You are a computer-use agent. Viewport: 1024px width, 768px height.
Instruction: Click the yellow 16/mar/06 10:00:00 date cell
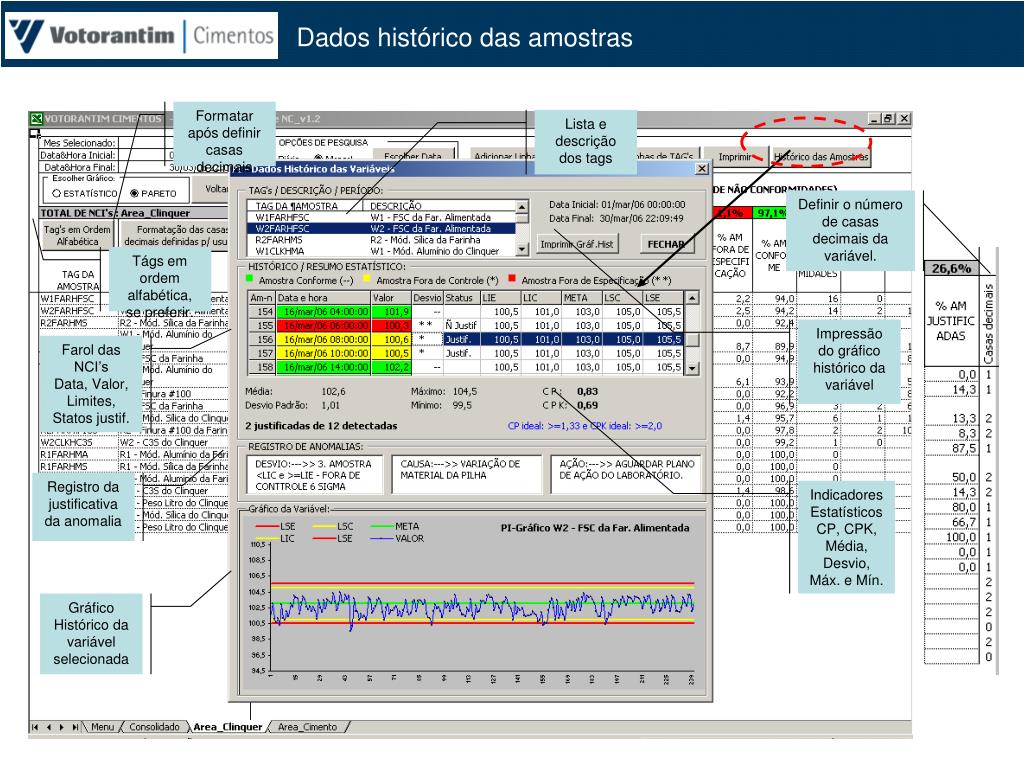pyautogui.click(x=324, y=353)
